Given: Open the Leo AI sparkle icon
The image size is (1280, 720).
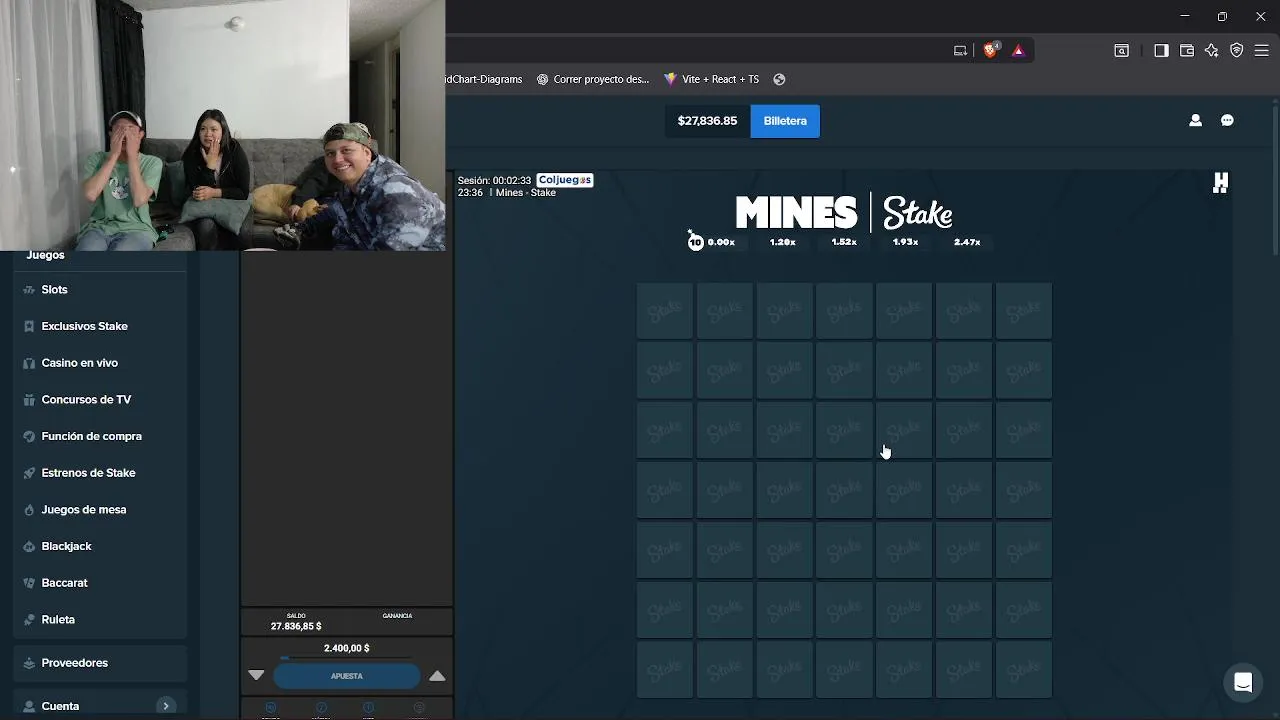Looking at the screenshot, I should (1212, 50).
